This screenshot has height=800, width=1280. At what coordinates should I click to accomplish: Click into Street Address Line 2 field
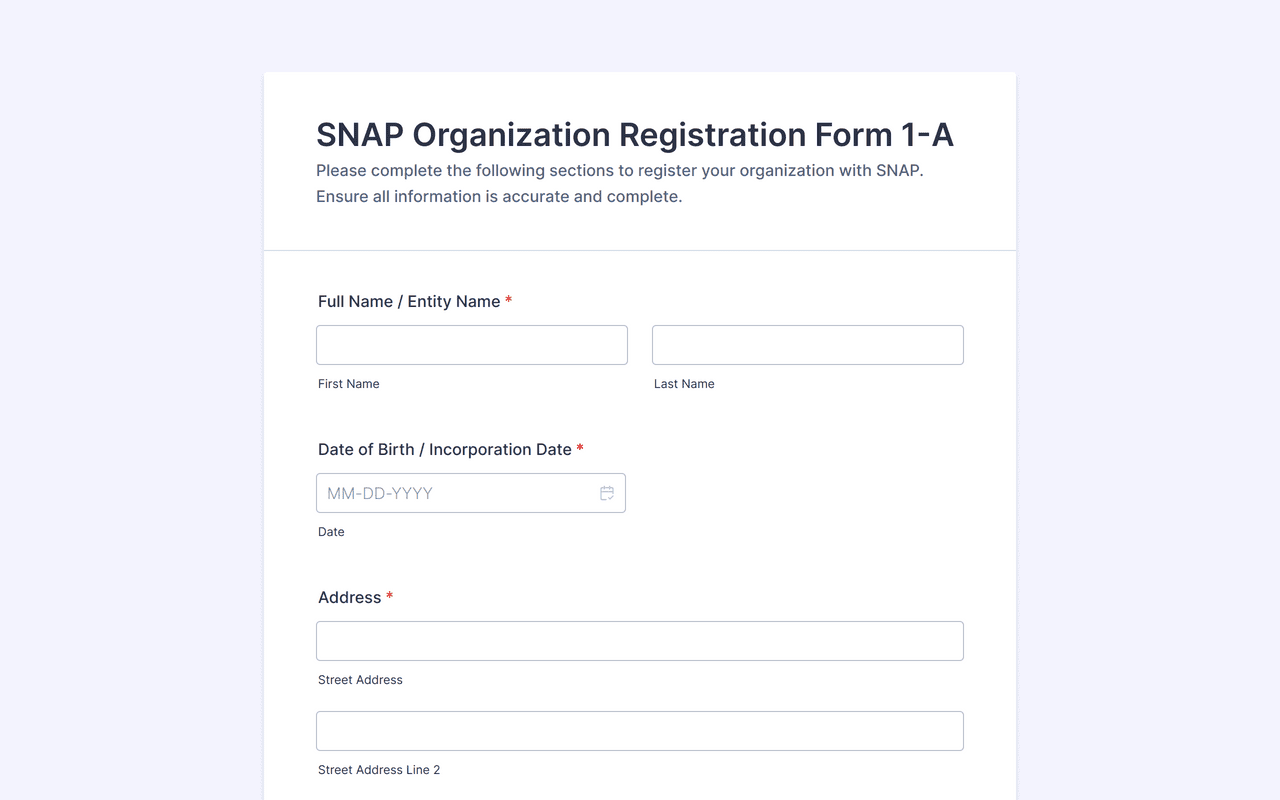point(640,731)
